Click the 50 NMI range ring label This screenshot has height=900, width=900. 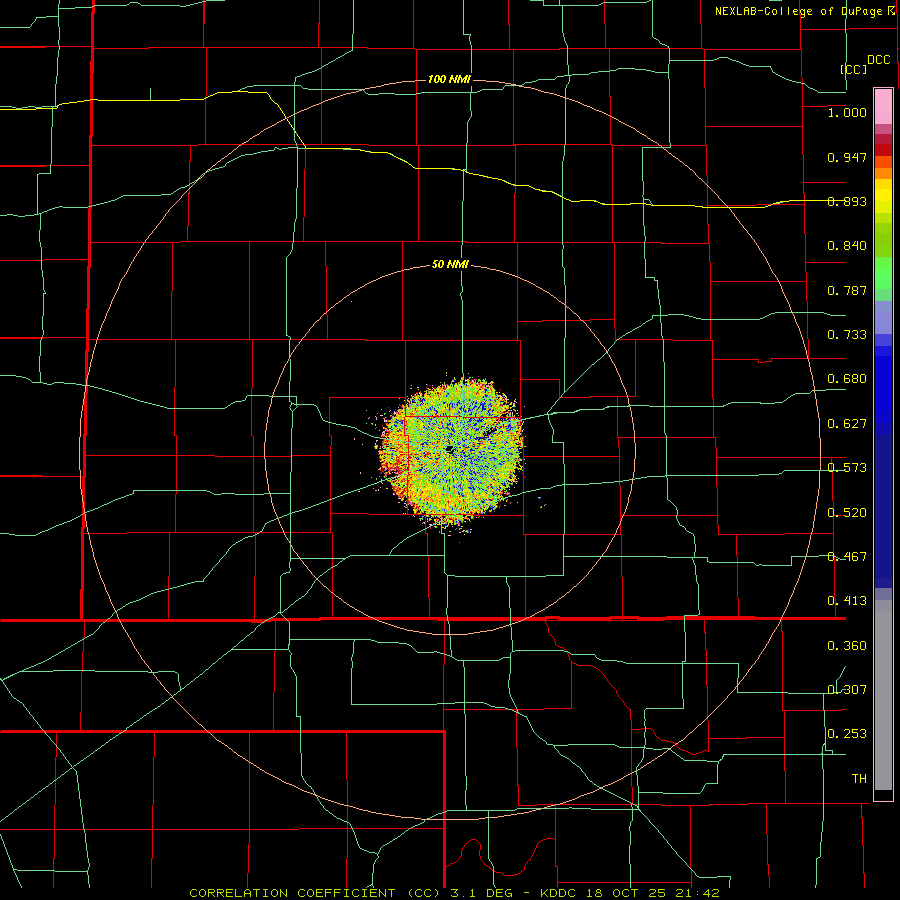tap(450, 264)
